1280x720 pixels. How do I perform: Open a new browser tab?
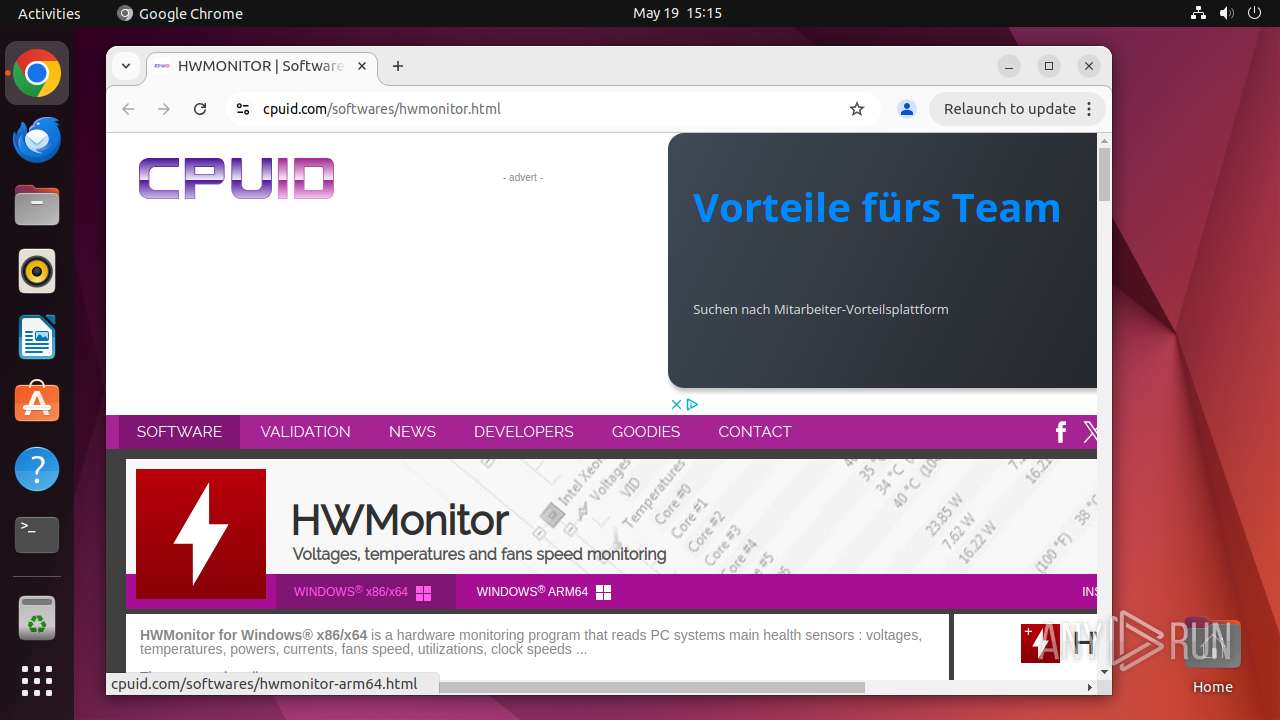[398, 66]
